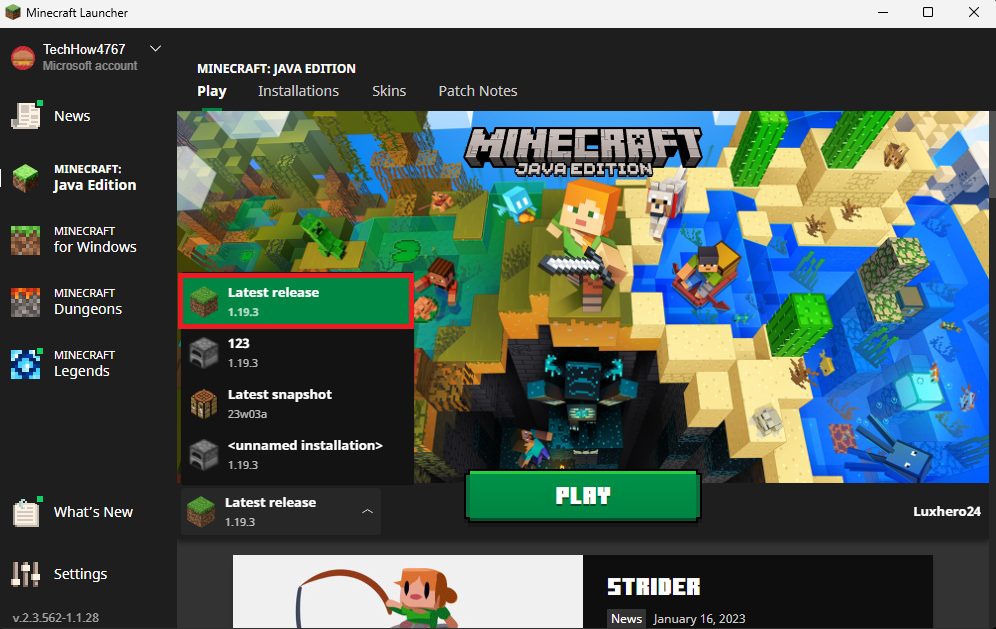Image resolution: width=996 pixels, height=629 pixels.
Task: Select Latest release 1.19.3 in dropdown list
Action: coord(296,301)
